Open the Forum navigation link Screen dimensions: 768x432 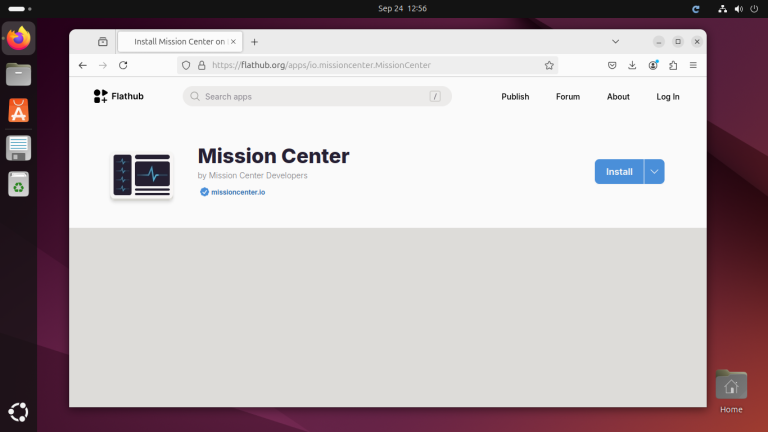tap(568, 97)
